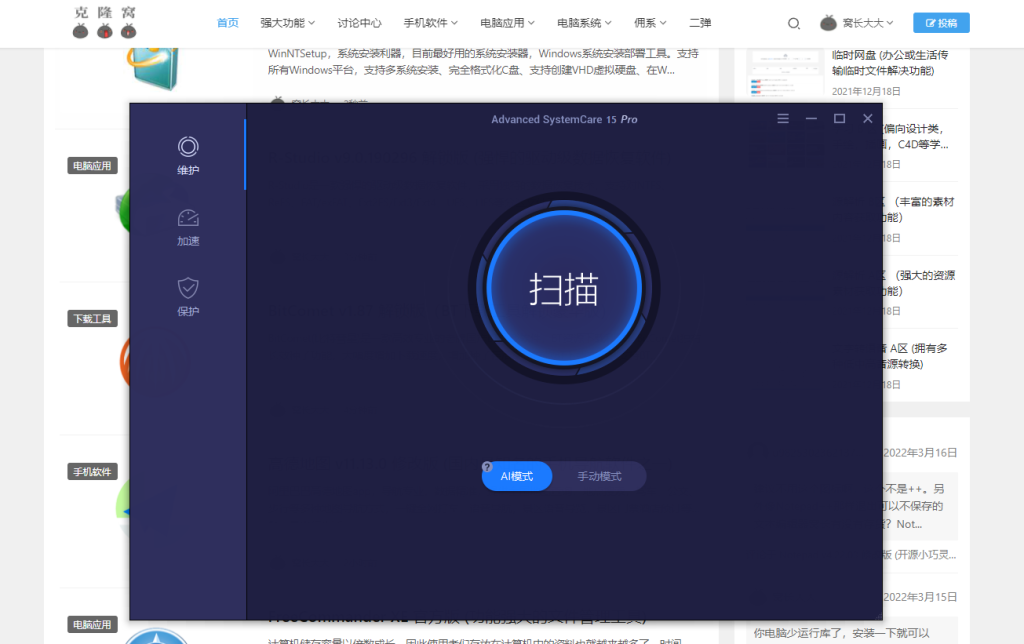Click the bottom 电脑应用 category tag
Screen dimensions: 1024x644
(x=92, y=624)
